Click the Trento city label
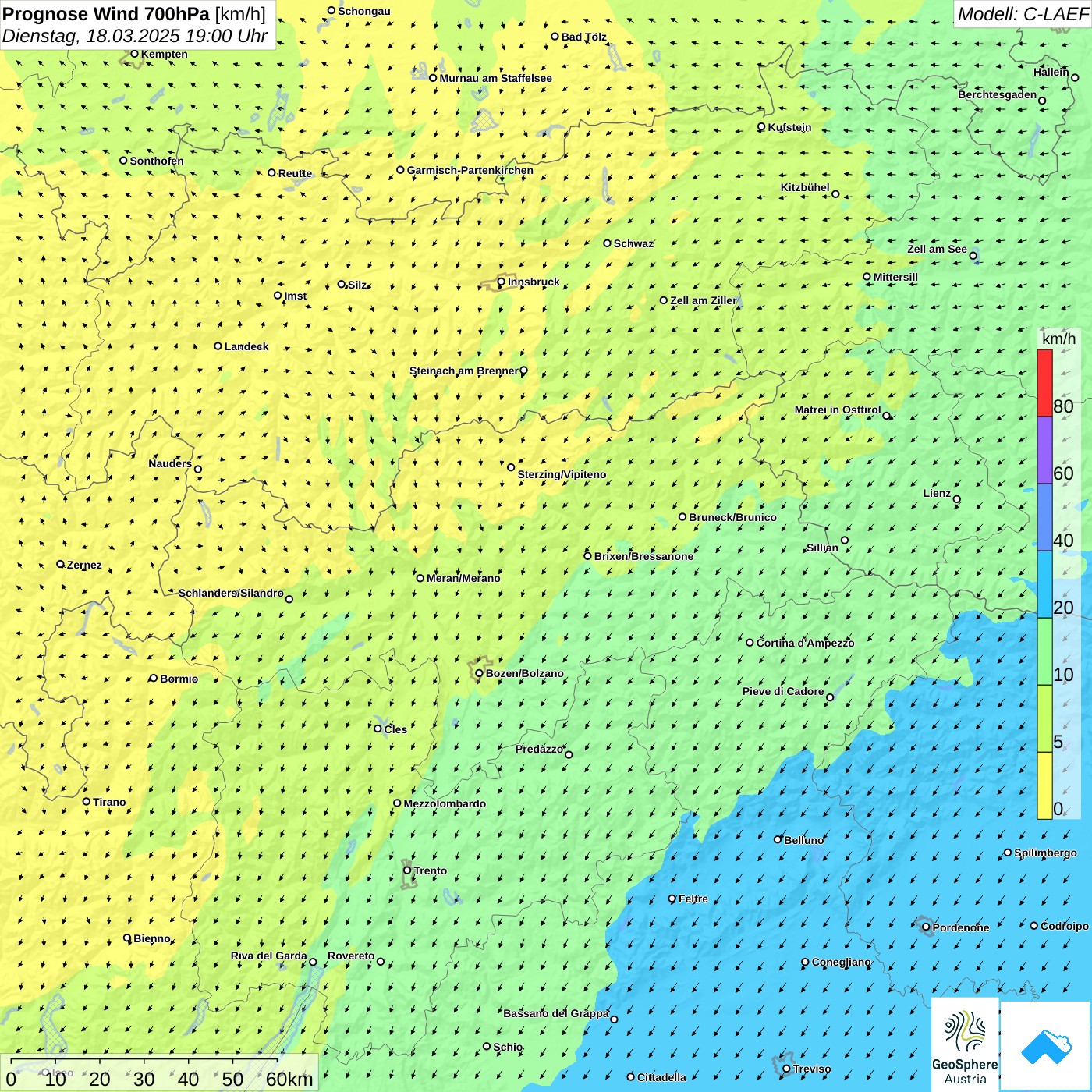The image size is (1092, 1092). [431, 870]
